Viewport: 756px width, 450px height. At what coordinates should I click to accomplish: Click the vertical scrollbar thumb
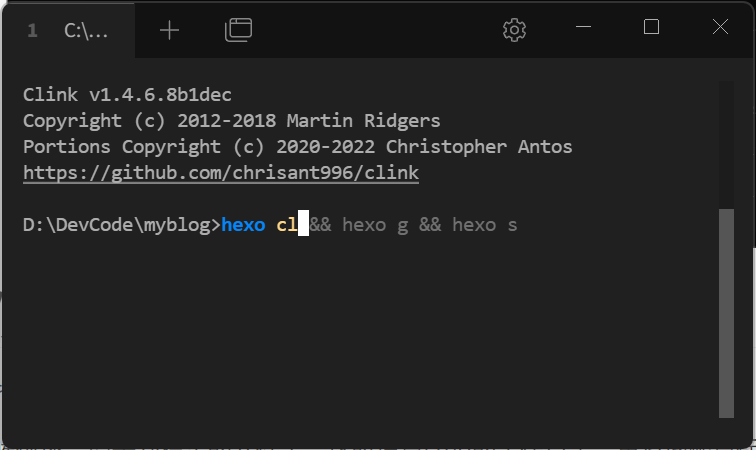(726, 313)
